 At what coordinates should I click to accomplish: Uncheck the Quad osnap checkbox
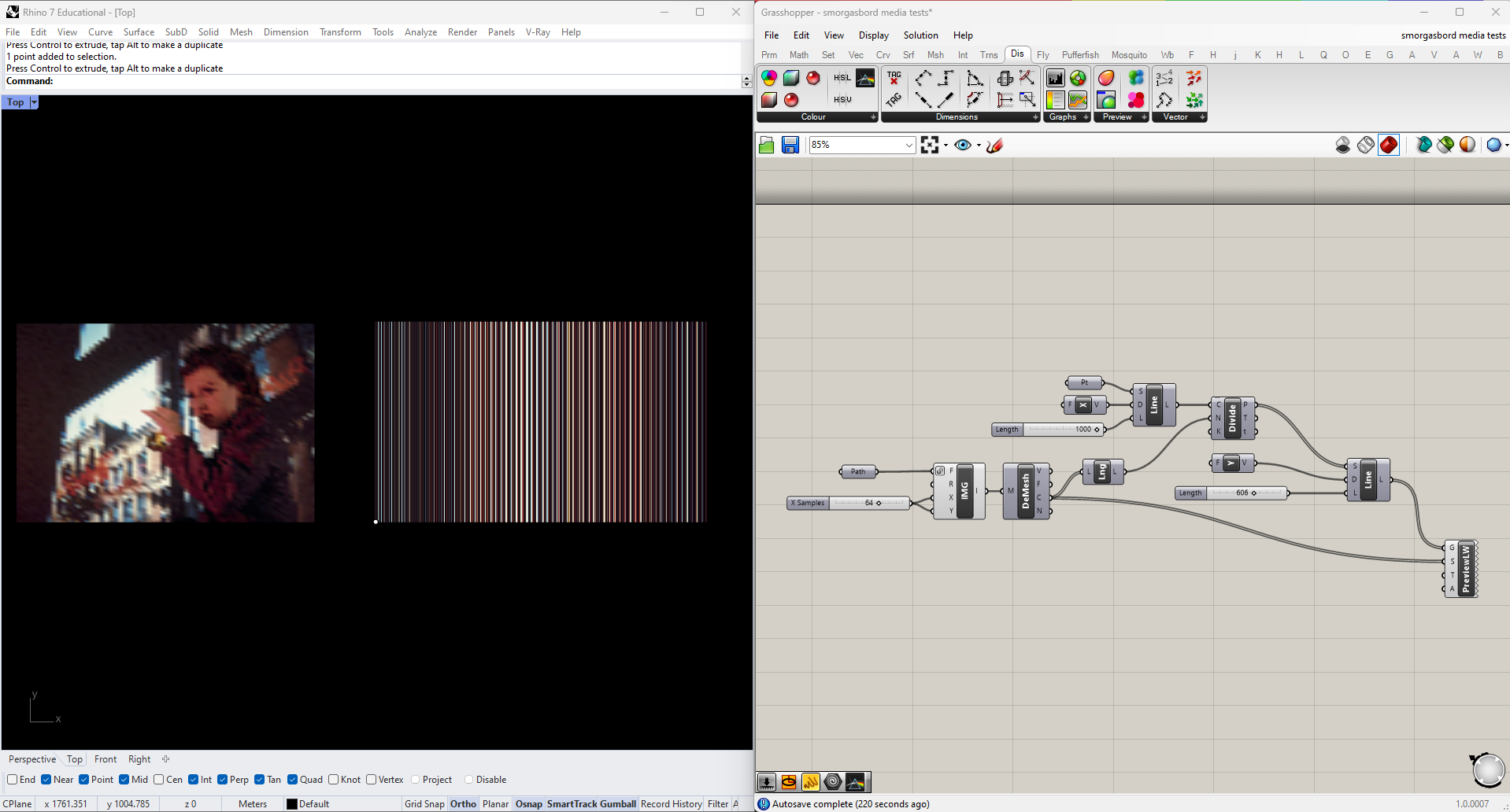(293, 780)
